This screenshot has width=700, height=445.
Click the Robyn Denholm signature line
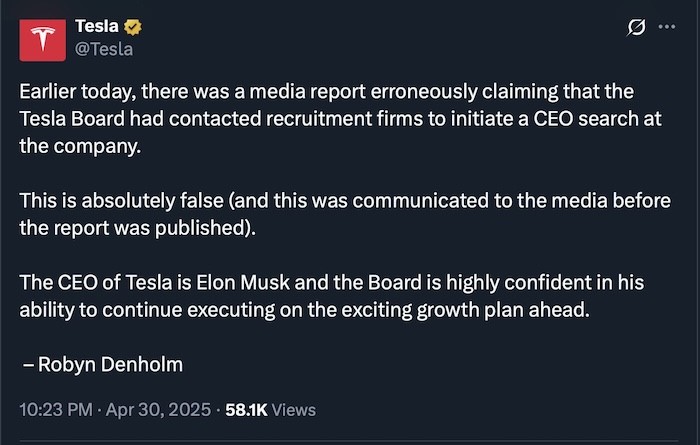tap(103, 364)
